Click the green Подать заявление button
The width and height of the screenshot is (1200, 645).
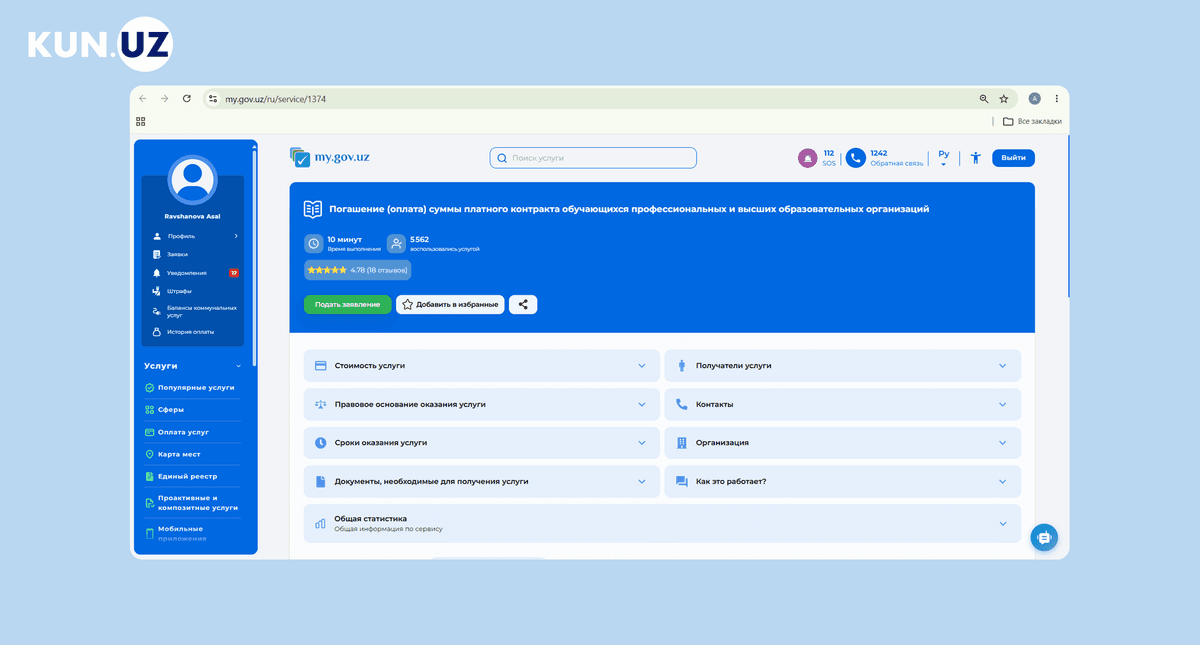(347, 304)
